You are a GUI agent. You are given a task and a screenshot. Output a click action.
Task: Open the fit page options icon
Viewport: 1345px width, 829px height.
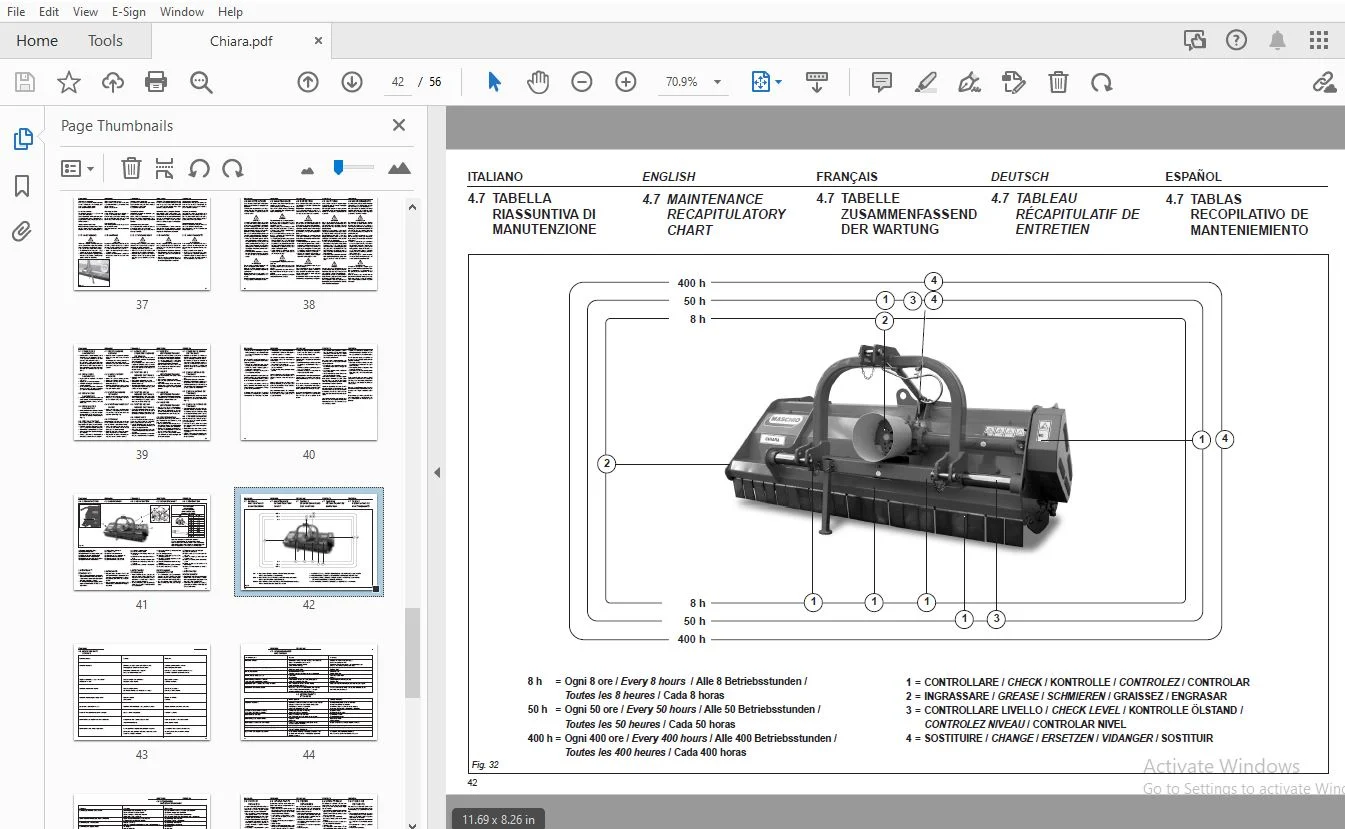766,82
